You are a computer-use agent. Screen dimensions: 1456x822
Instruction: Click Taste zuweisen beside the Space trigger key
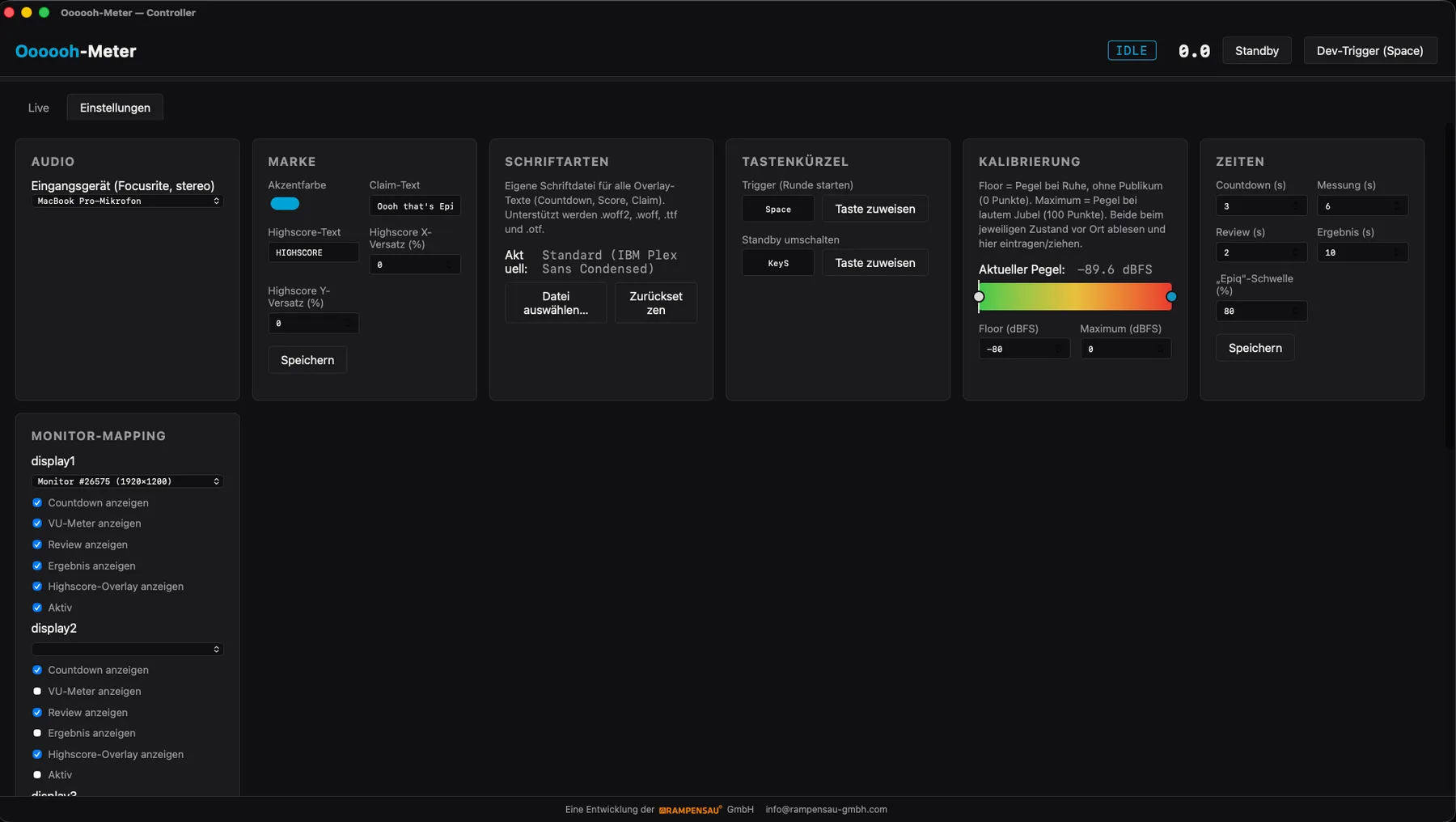click(875, 209)
